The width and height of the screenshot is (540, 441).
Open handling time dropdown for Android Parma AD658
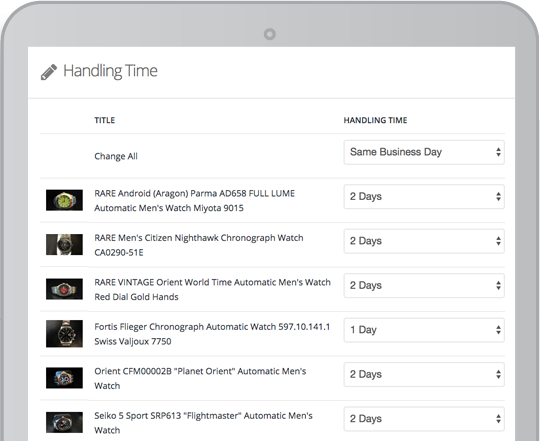pyautogui.click(x=424, y=197)
